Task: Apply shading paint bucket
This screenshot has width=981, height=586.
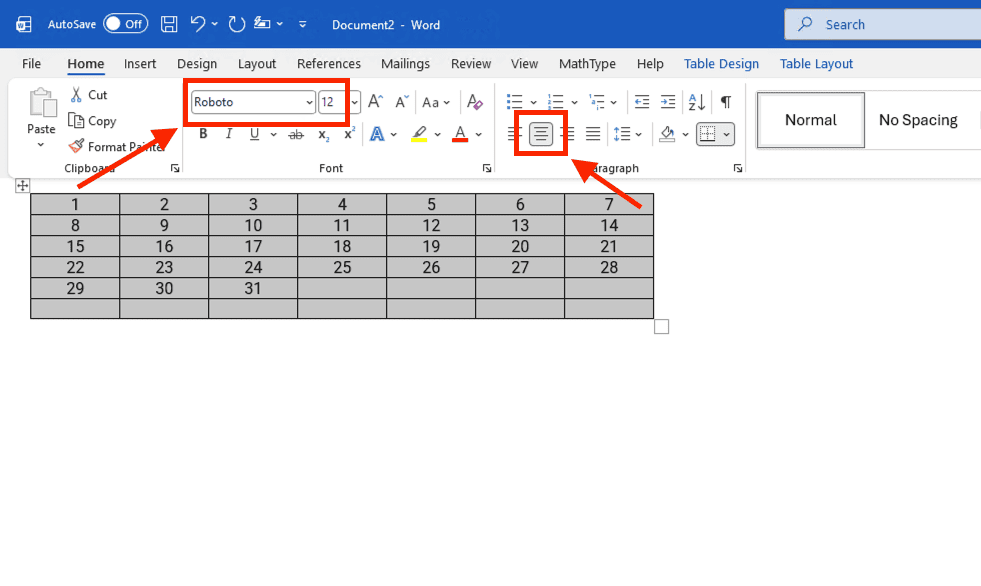Action: 667,134
